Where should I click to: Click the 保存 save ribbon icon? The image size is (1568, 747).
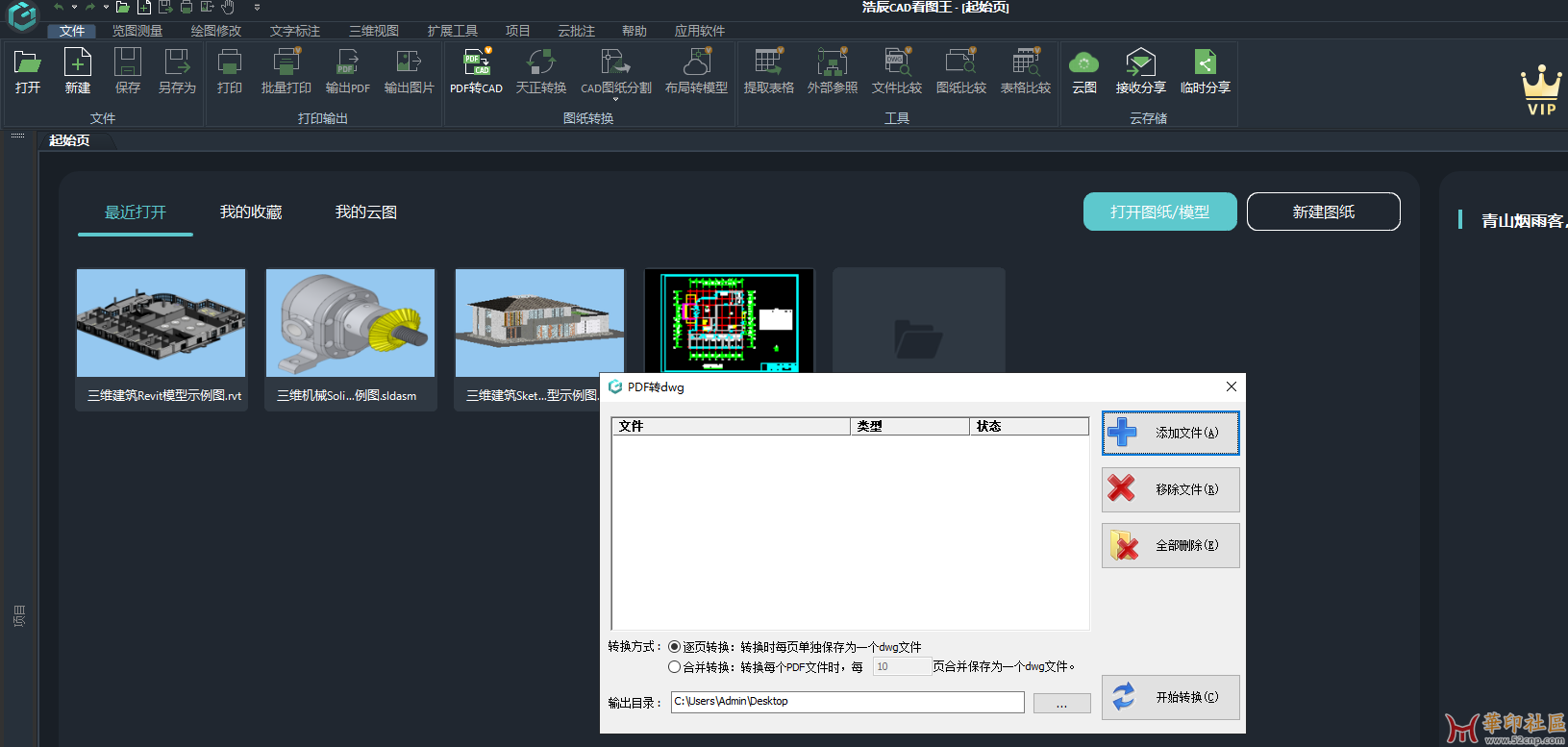tap(128, 72)
